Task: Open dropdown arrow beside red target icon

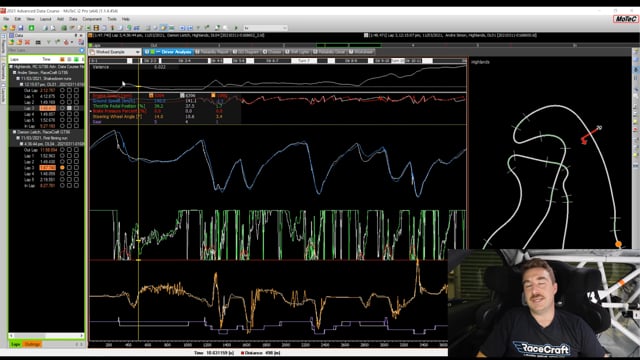Action: pyautogui.click(x=72, y=42)
